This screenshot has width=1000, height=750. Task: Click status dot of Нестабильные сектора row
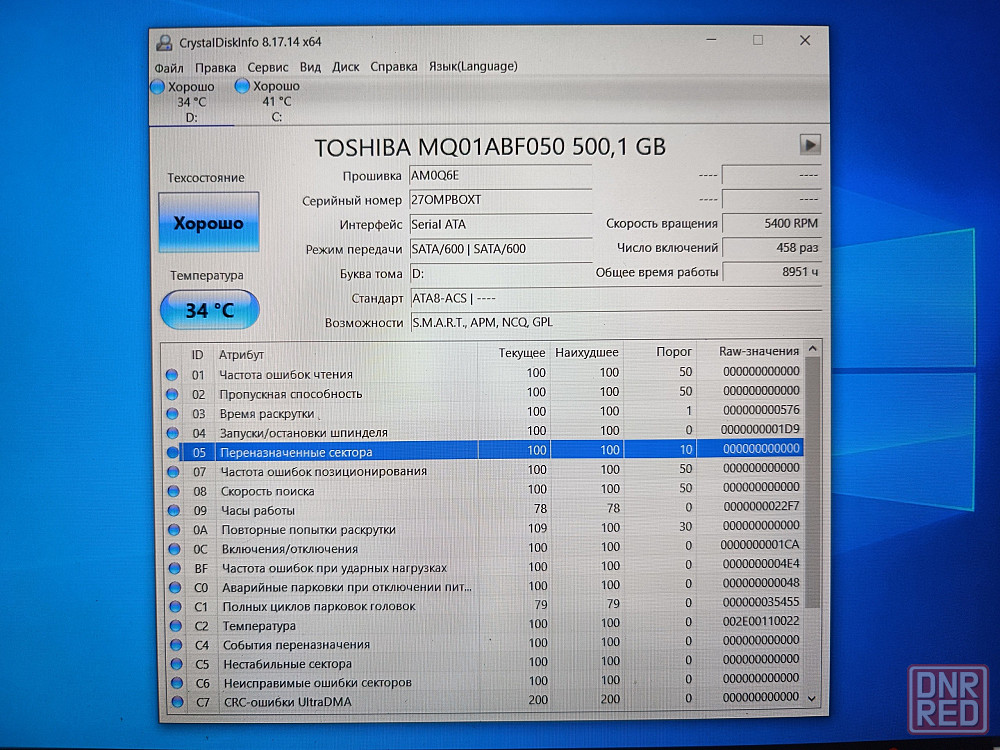click(x=177, y=664)
